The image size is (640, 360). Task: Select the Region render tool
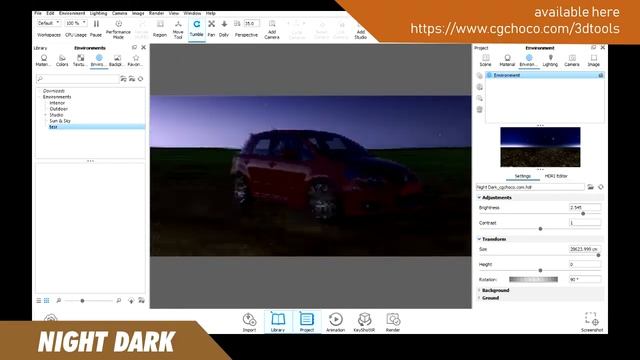(160, 29)
